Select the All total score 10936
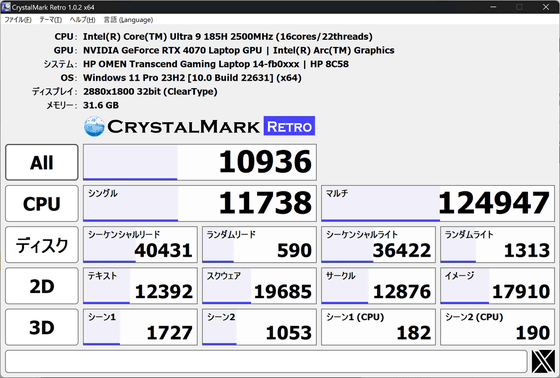The height and width of the screenshot is (378, 560). coord(200,162)
